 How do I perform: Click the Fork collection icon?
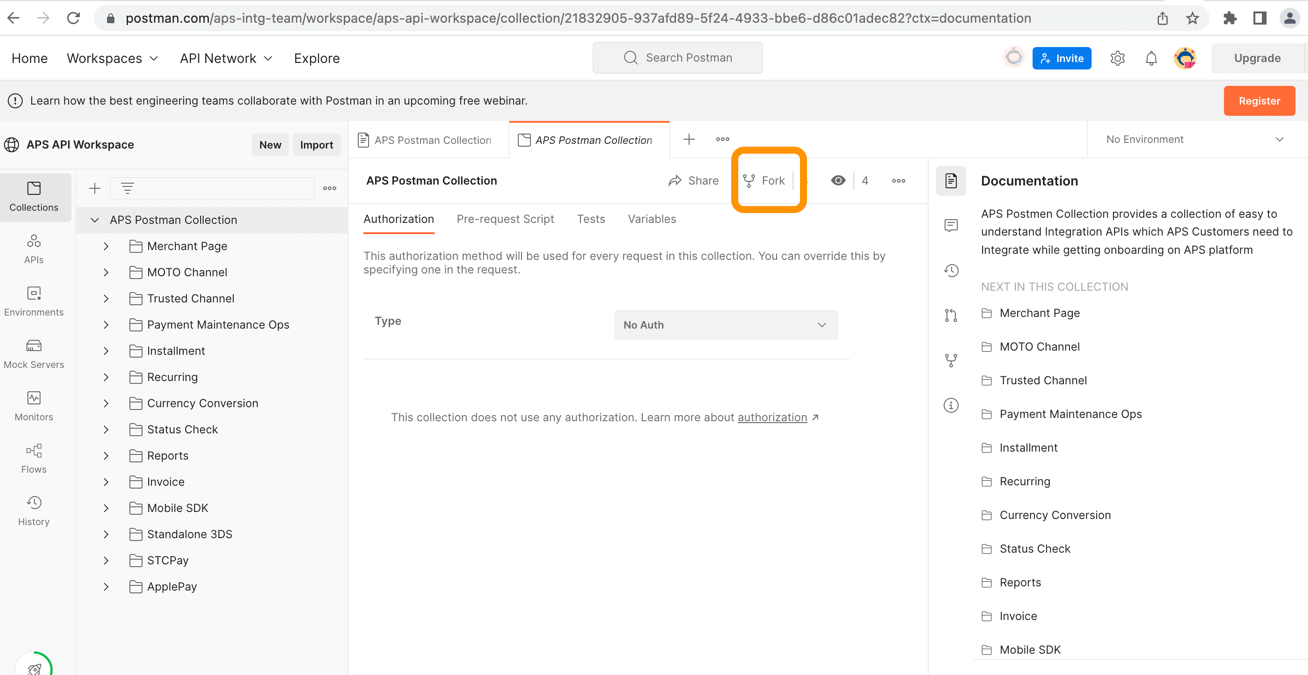[x=764, y=181]
